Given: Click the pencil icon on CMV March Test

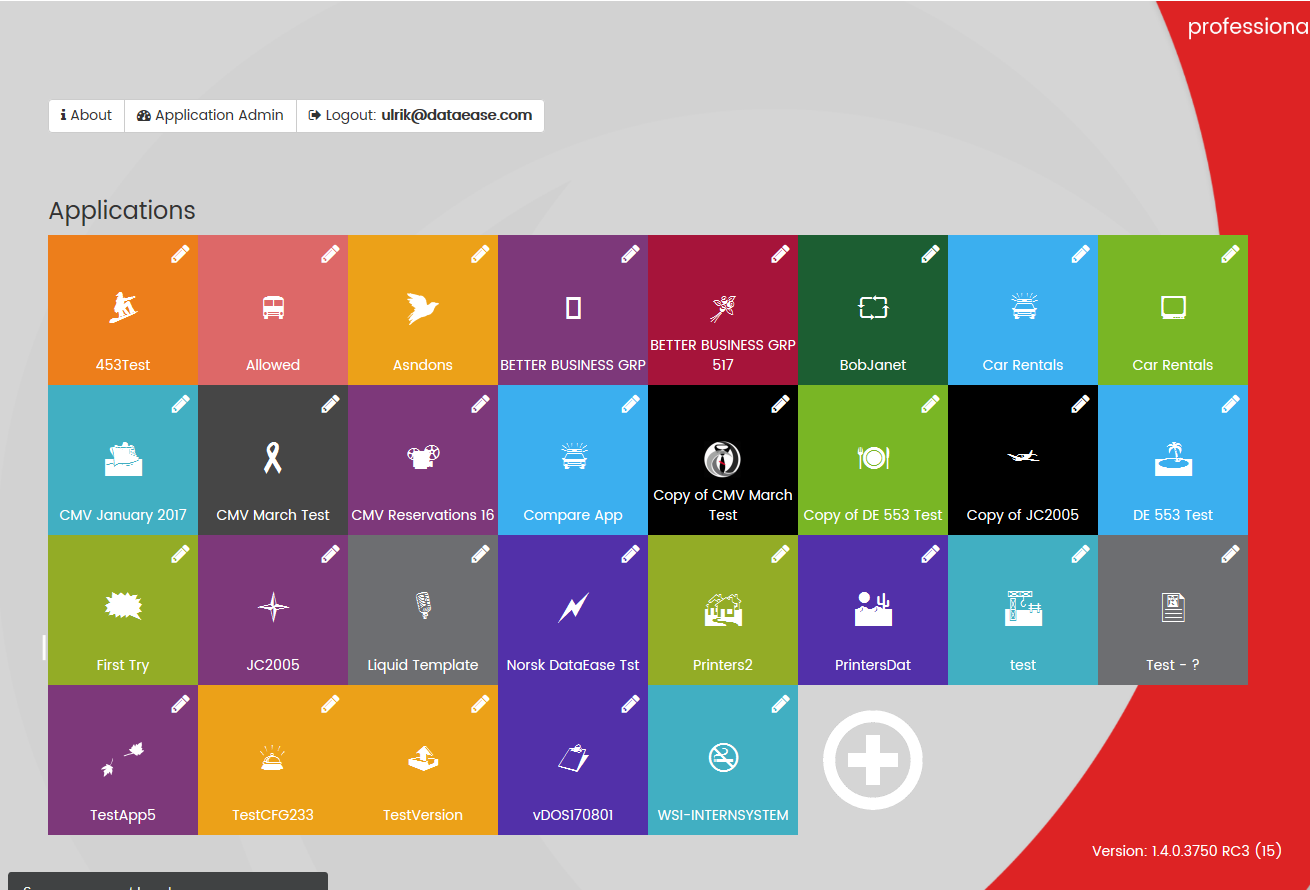Looking at the screenshot, I should click(330, 404).
